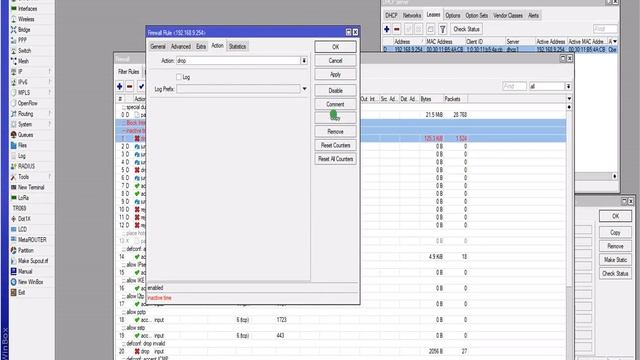The image size is (640, 360).
Task: Click the Find field in Firewall window
Action: pyautogui.click(x=514, y=87)
